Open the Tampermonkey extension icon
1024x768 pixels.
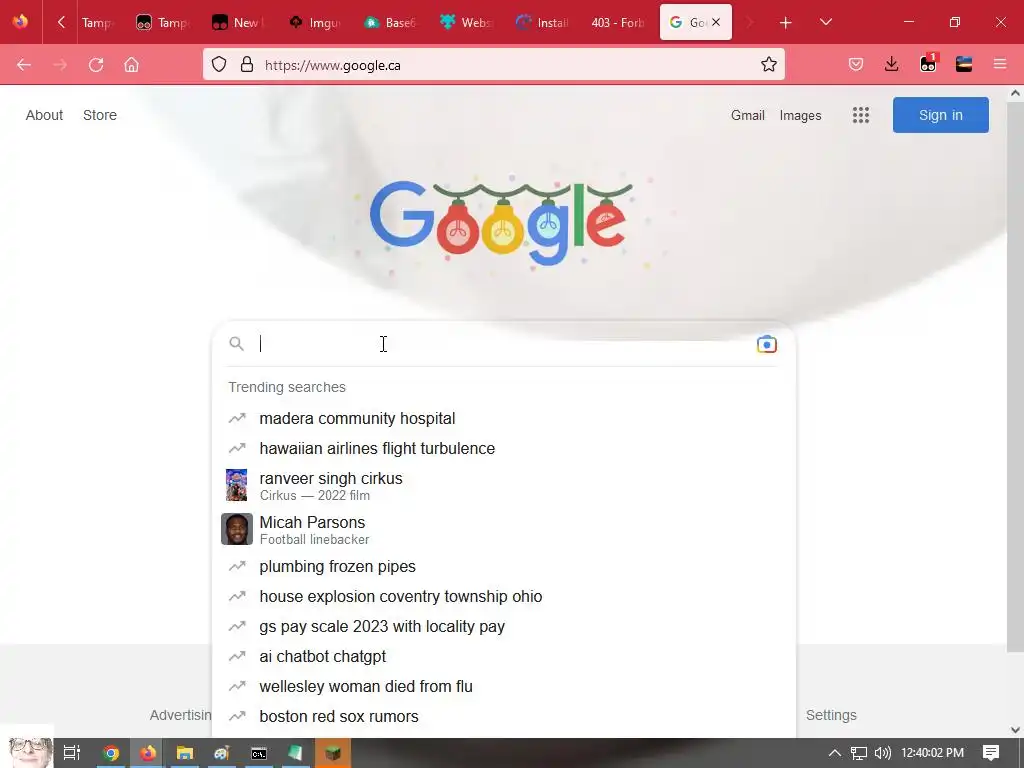928,63
